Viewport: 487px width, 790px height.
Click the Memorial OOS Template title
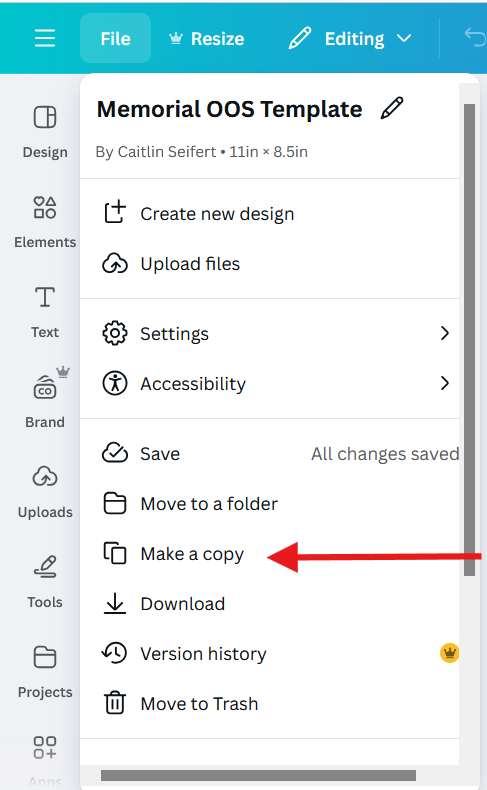pyautogui.click(x=230, y=109)
